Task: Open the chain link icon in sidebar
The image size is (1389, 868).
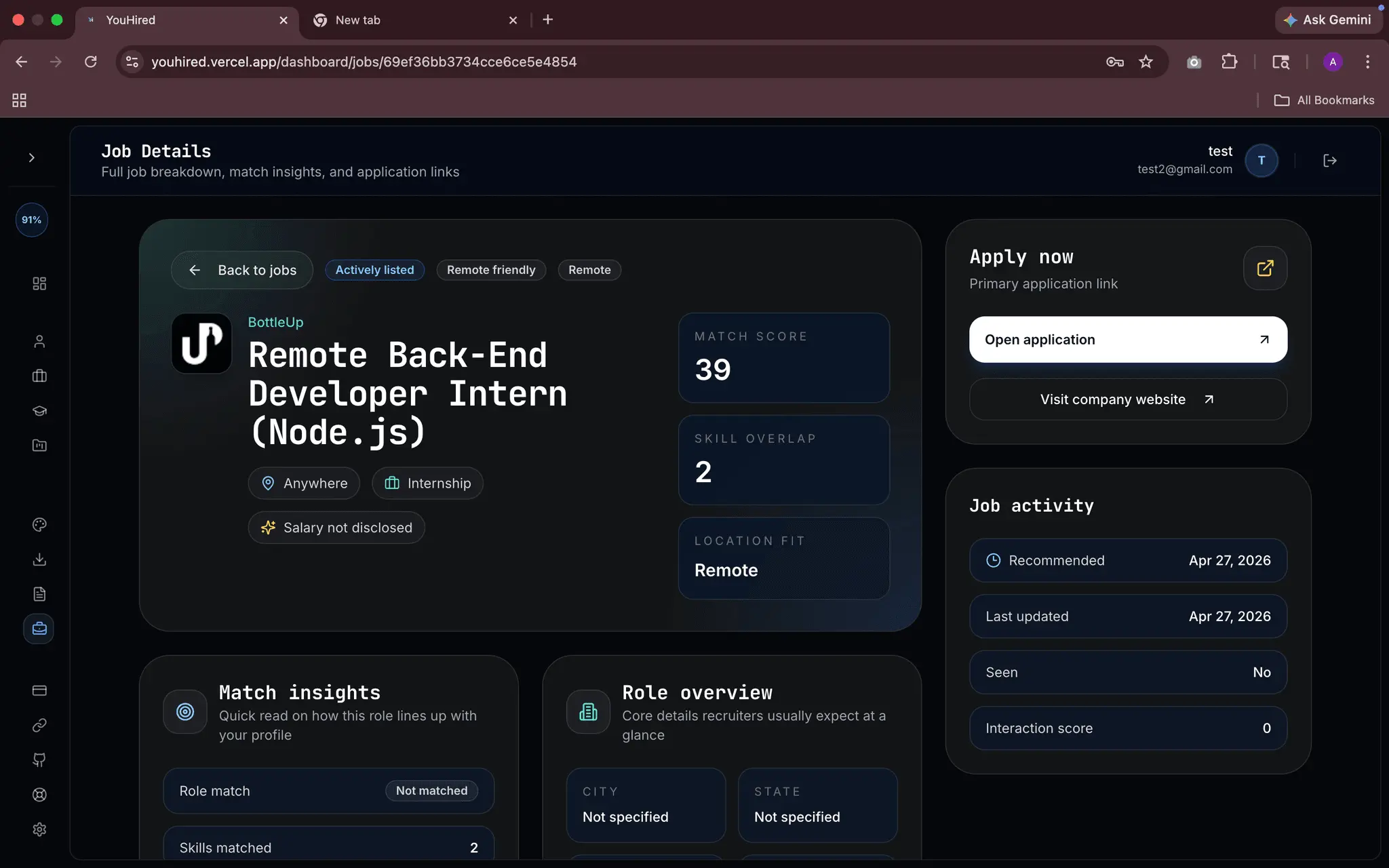Action: (39, 726)
